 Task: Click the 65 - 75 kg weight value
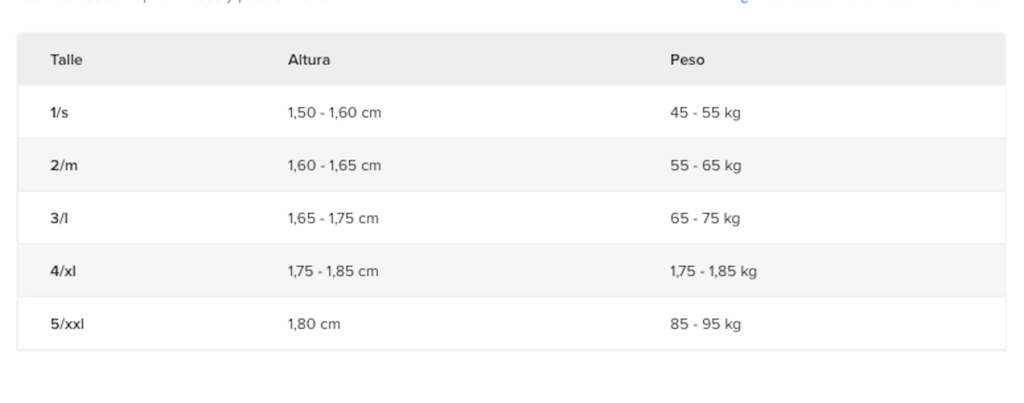click(705, 218)
